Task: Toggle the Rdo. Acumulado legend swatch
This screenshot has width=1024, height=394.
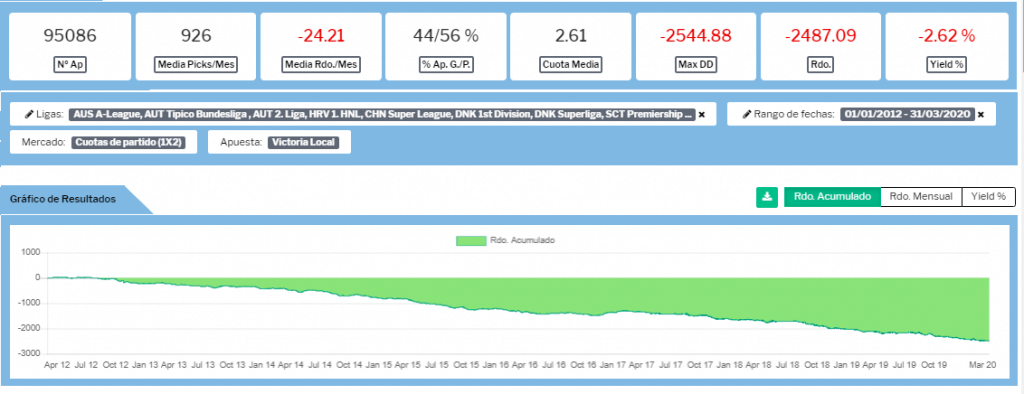Action: point(471,240)
